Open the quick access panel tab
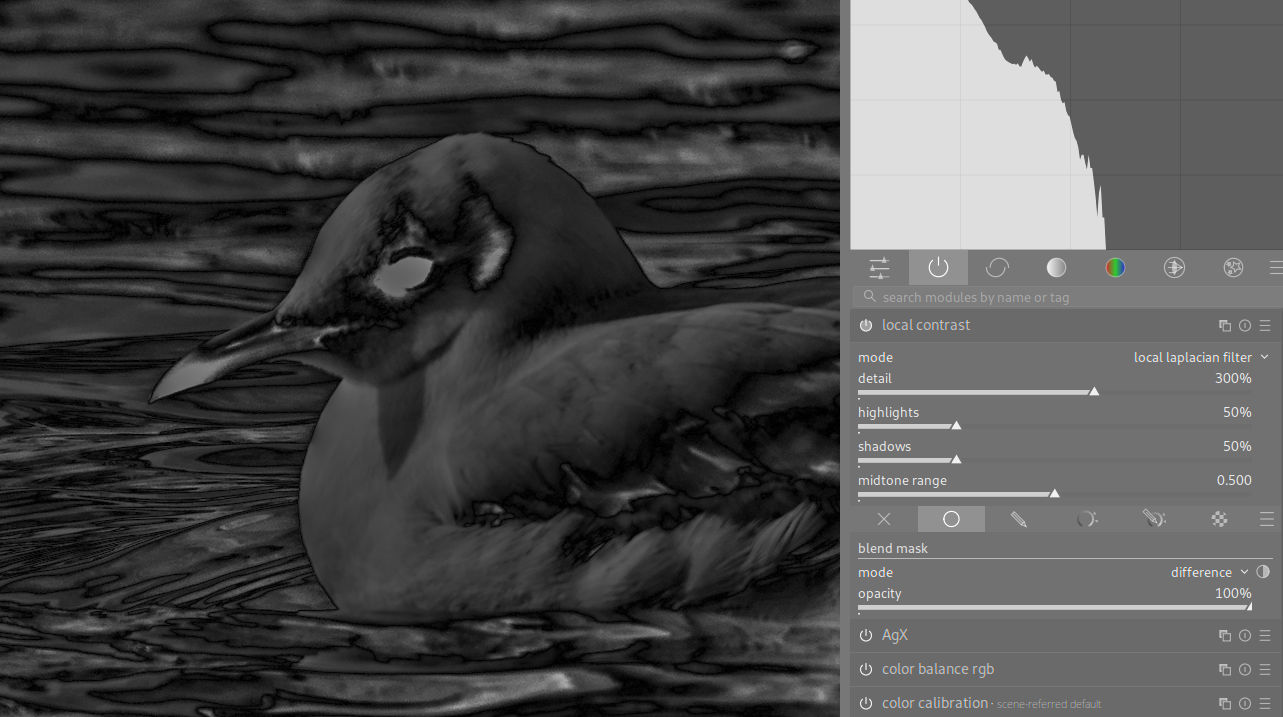The height and width of the screenshot is (717, 1283). coord(879,268)
